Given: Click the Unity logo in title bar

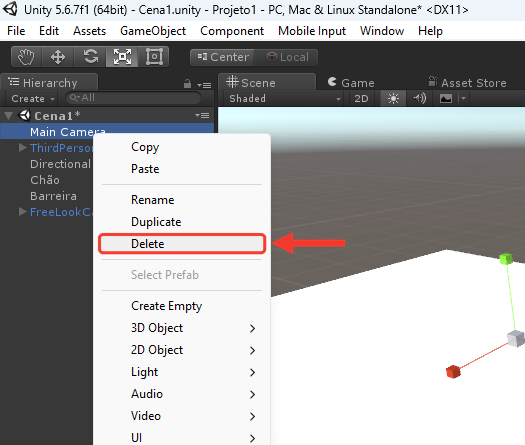Looking at the screenshot, I should (x=10, y=9).
